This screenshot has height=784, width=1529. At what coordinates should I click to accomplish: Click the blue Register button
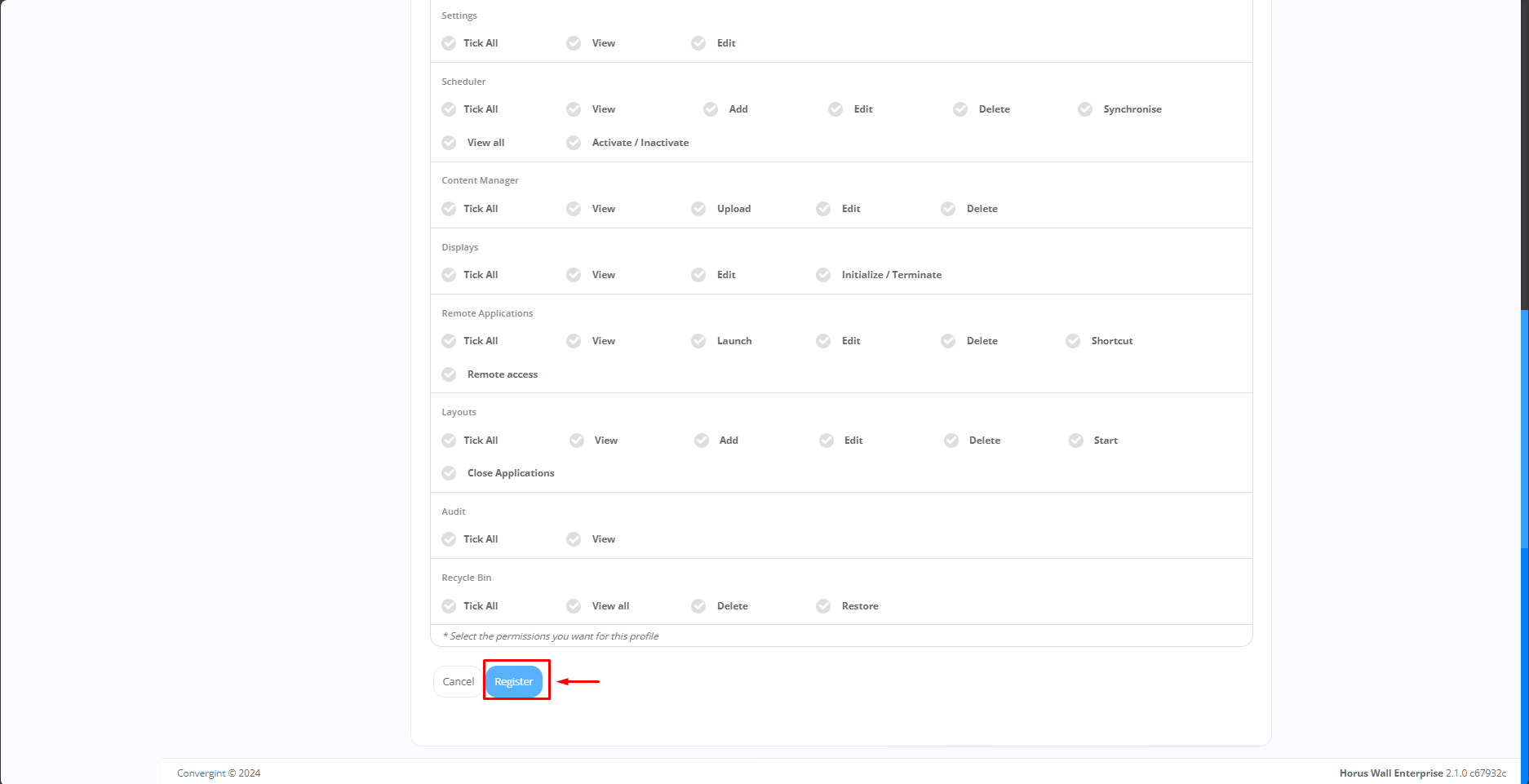click(x=513, y=682)
